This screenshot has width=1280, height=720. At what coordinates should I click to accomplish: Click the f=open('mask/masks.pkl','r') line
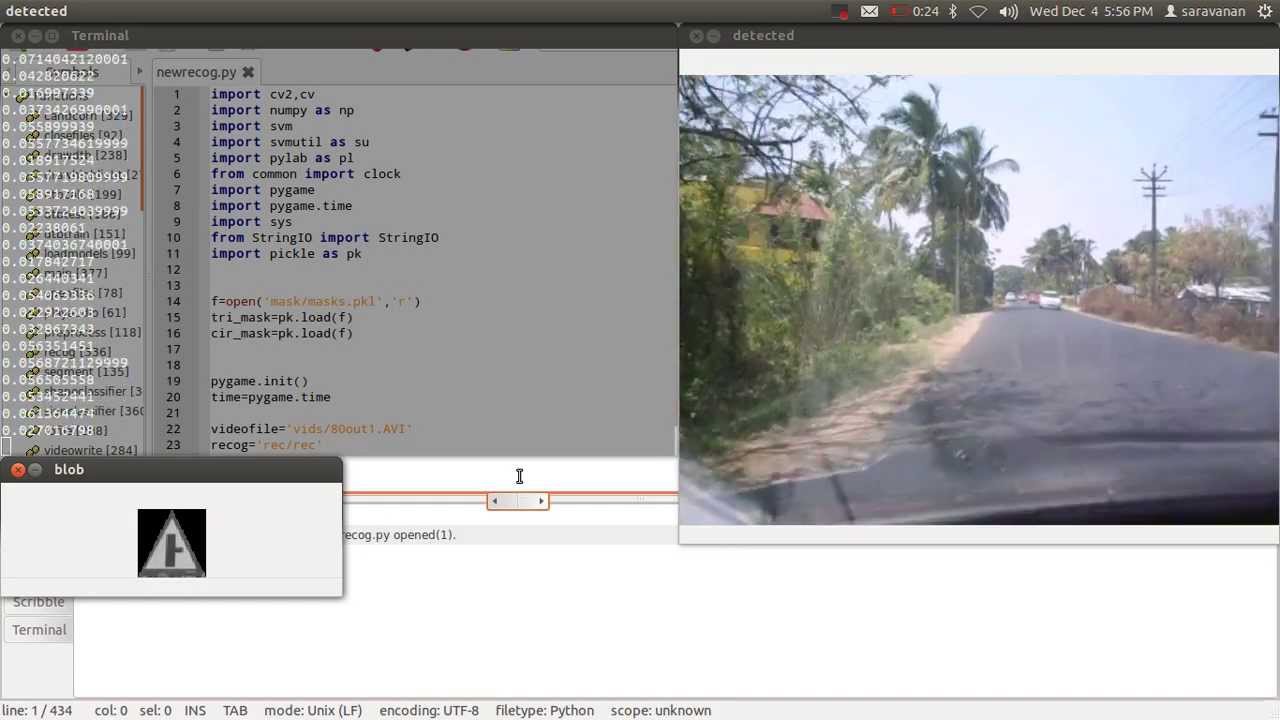click(x=316, y=301)
